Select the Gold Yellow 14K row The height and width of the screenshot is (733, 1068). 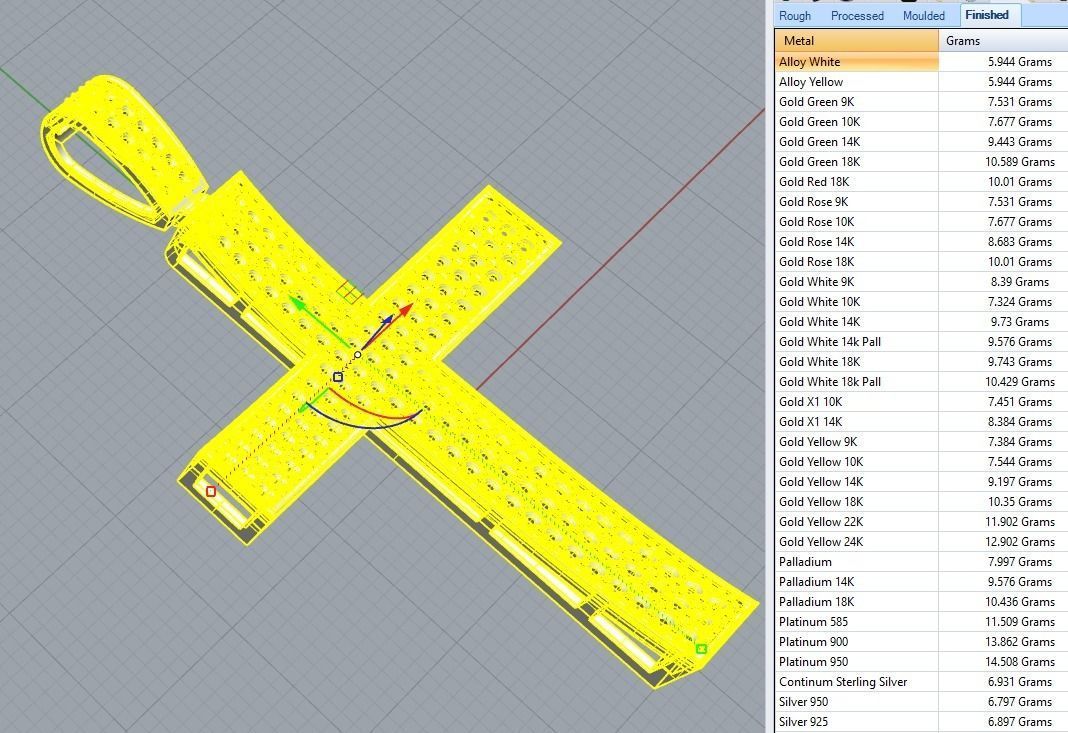pyautogui.click(x=922, y=481)
